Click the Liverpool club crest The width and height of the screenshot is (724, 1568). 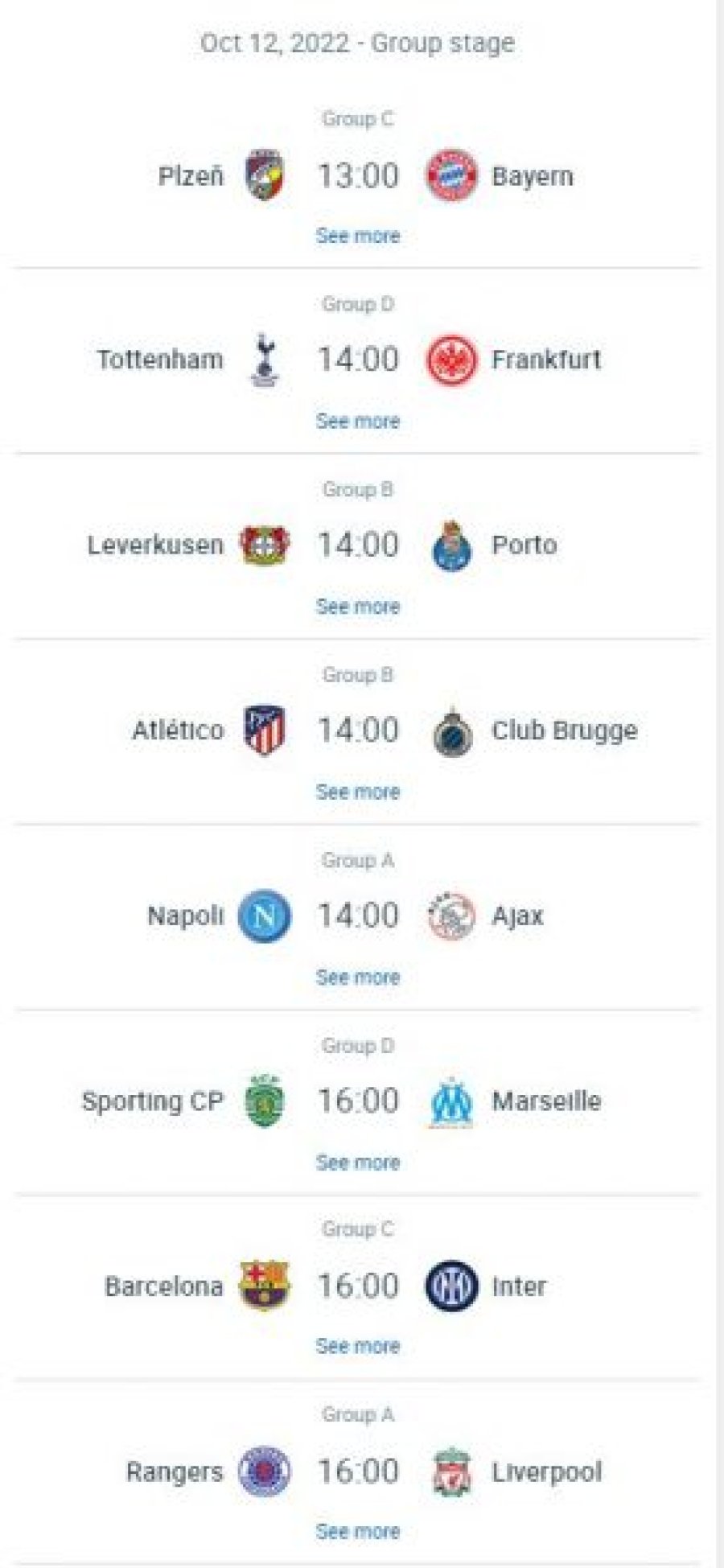pos(451,1471)
